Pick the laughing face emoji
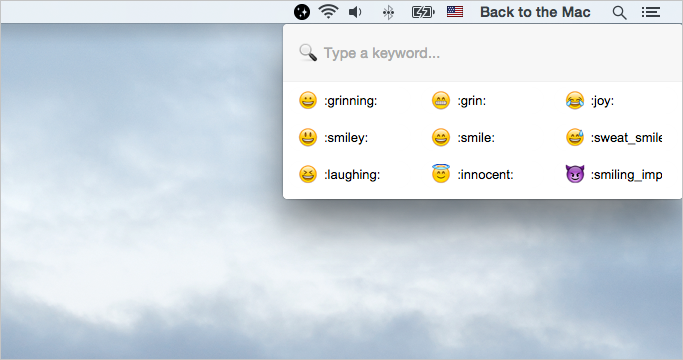Image resolution: width=683 pixels, height=360 pixels. 308,174
